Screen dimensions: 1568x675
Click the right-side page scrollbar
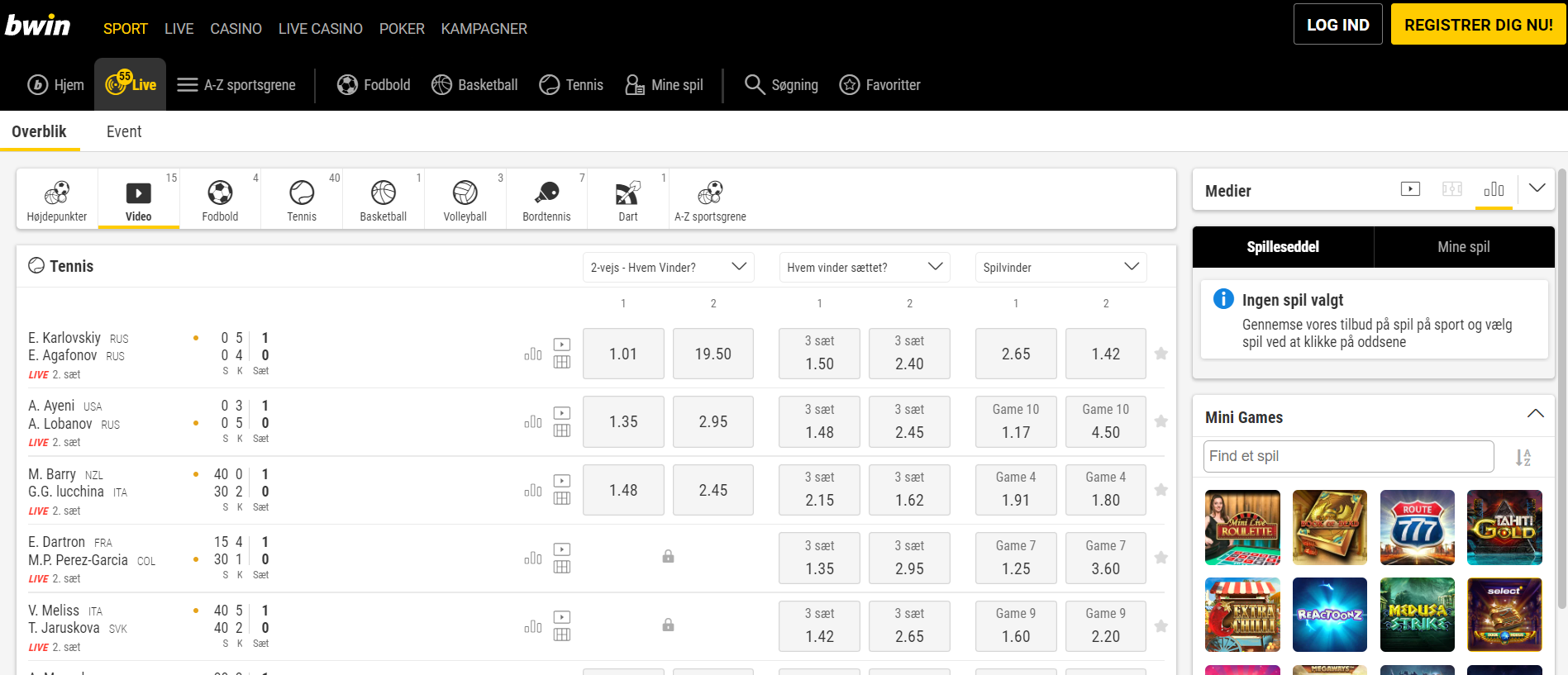pos(1562,388)
